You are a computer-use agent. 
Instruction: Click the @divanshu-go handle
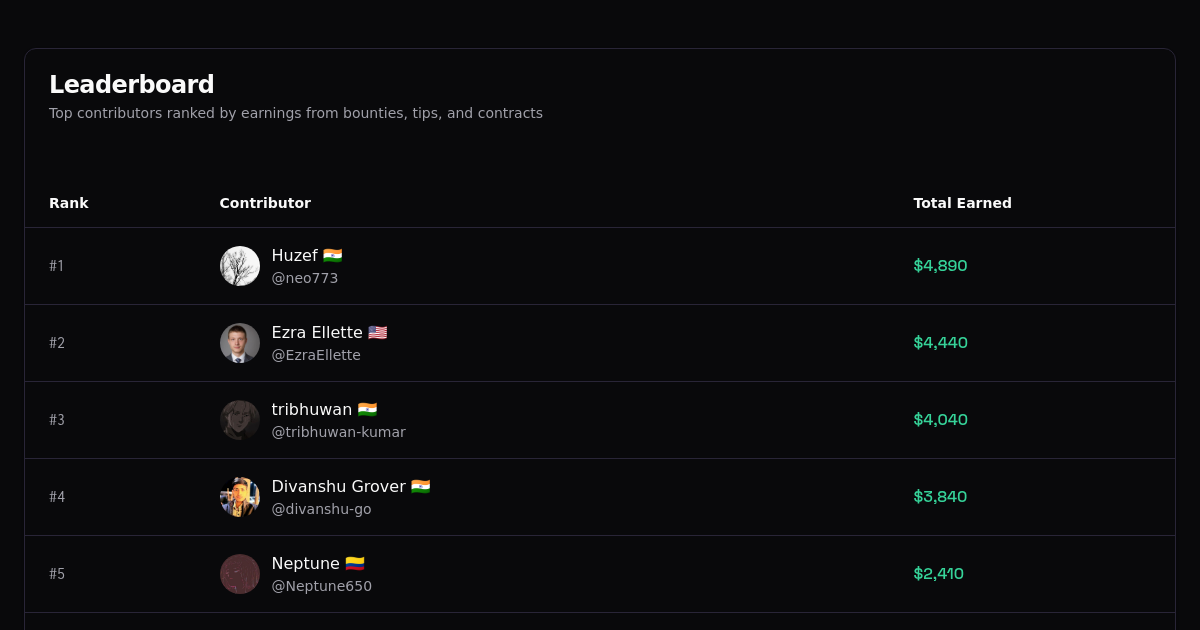pos(321,509)
